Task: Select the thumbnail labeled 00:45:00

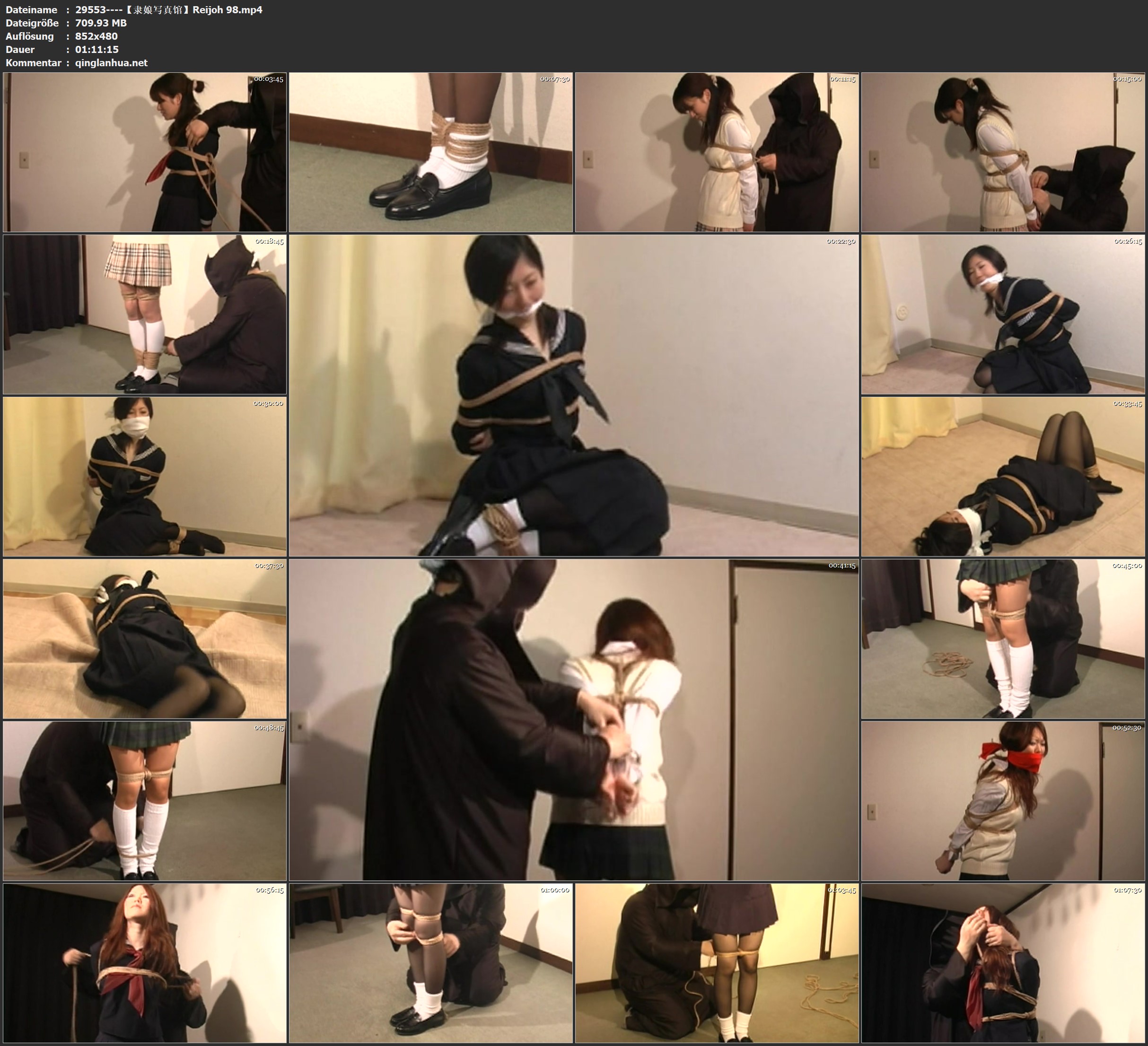Action: point(1003,638)
